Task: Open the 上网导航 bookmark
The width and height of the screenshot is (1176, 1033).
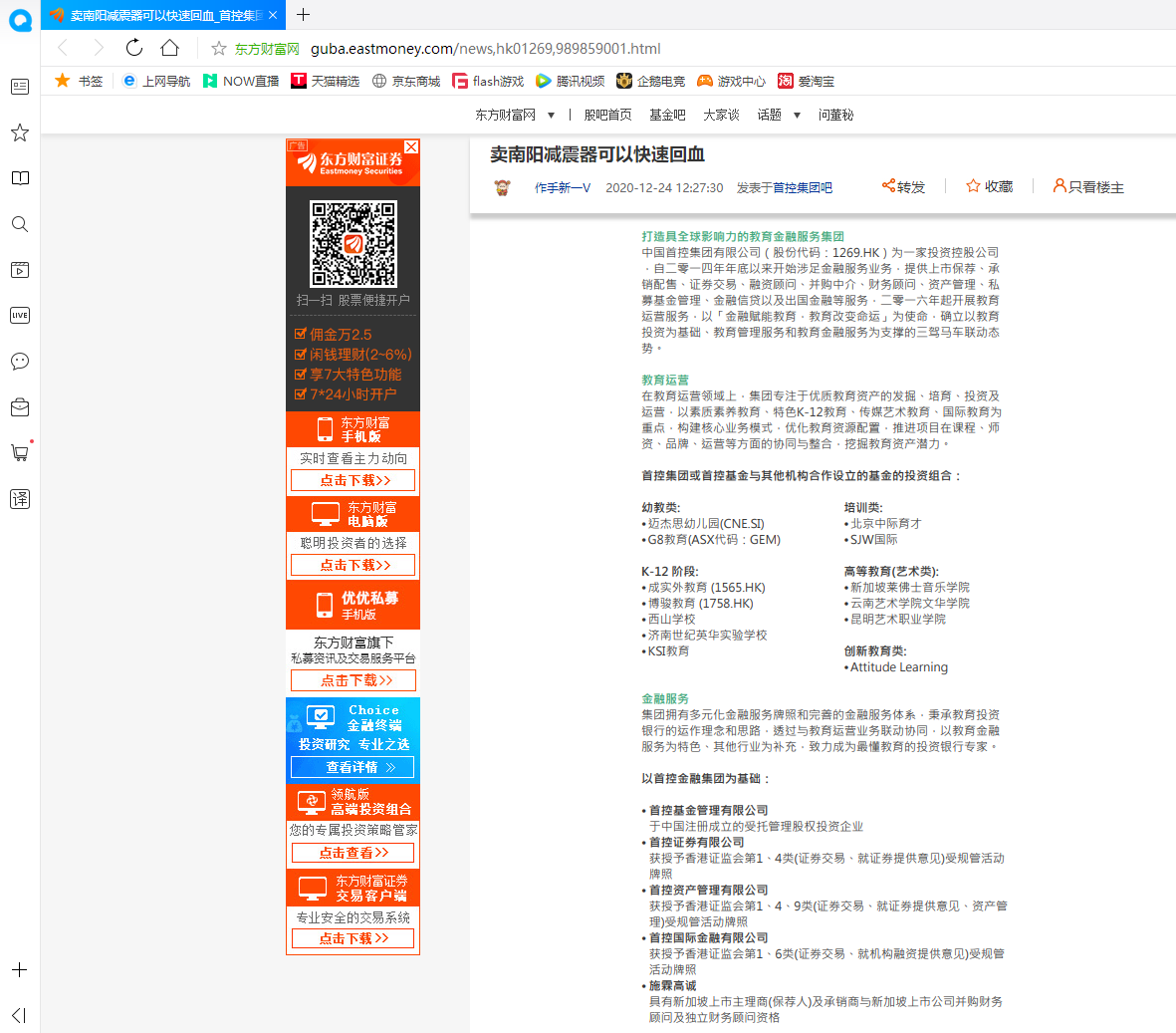Action: click(x=156, y=81)
